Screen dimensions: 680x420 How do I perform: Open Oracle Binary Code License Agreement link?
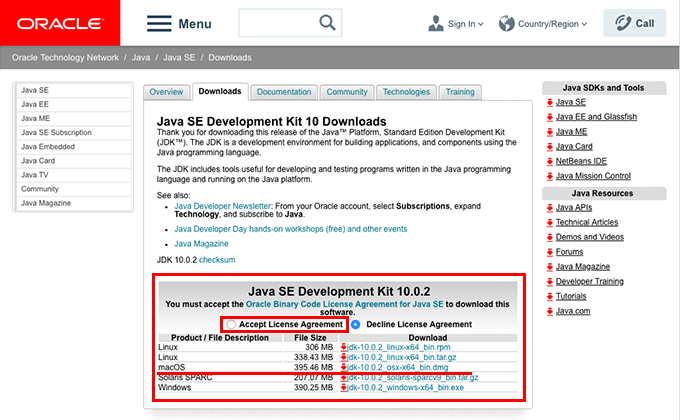344,304
